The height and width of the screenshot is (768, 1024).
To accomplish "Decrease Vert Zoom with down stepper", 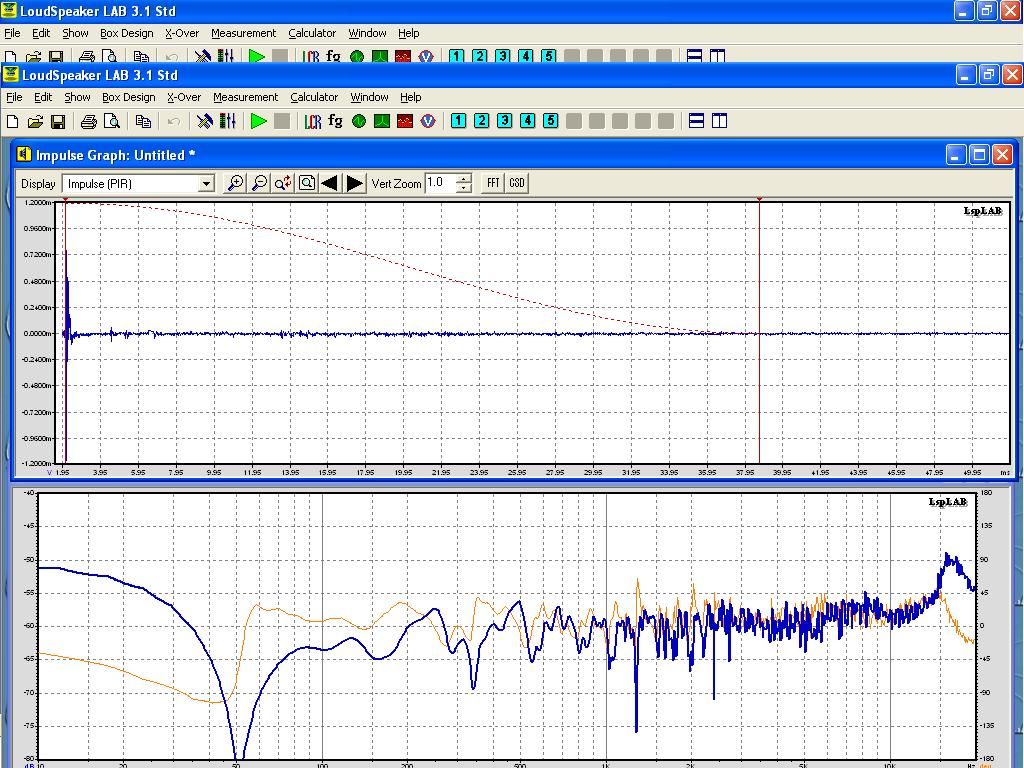I will pos(464,188).
